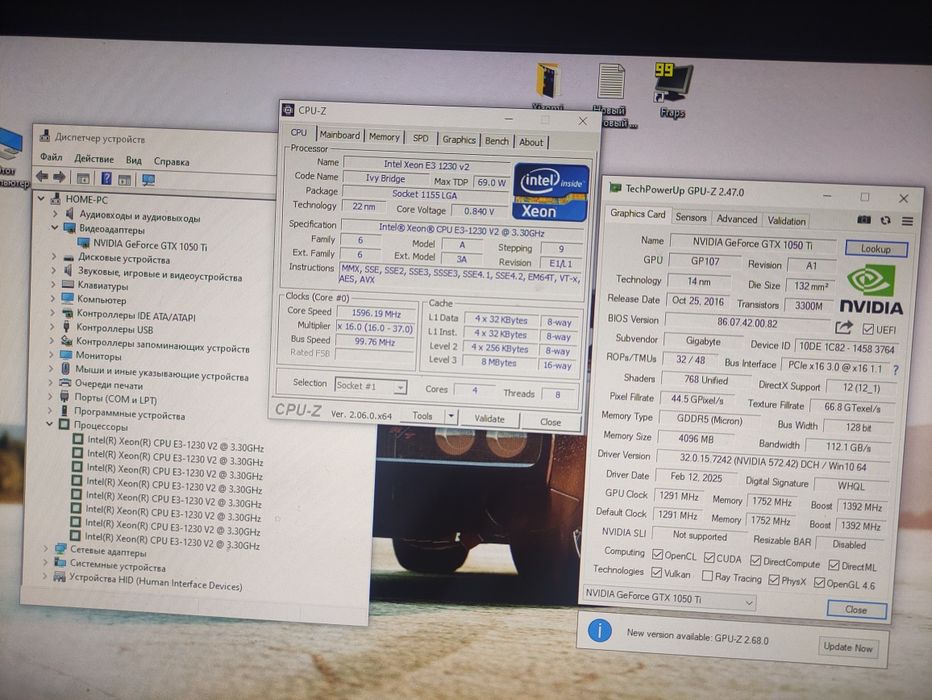
Task: Toggle the PhysX checkbox
Action: (774, 579)
